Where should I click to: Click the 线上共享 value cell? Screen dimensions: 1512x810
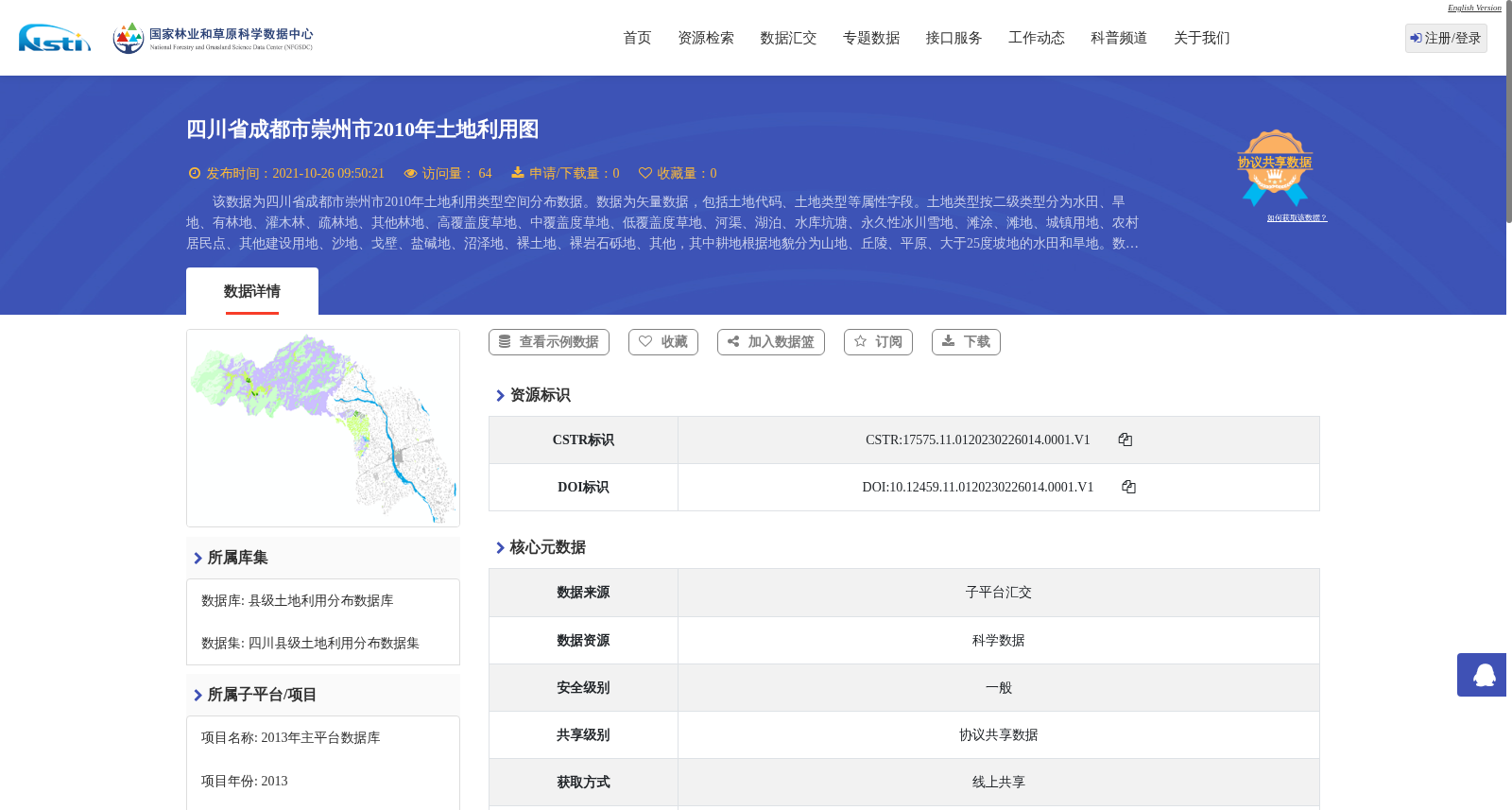click(x=999, y=783)
